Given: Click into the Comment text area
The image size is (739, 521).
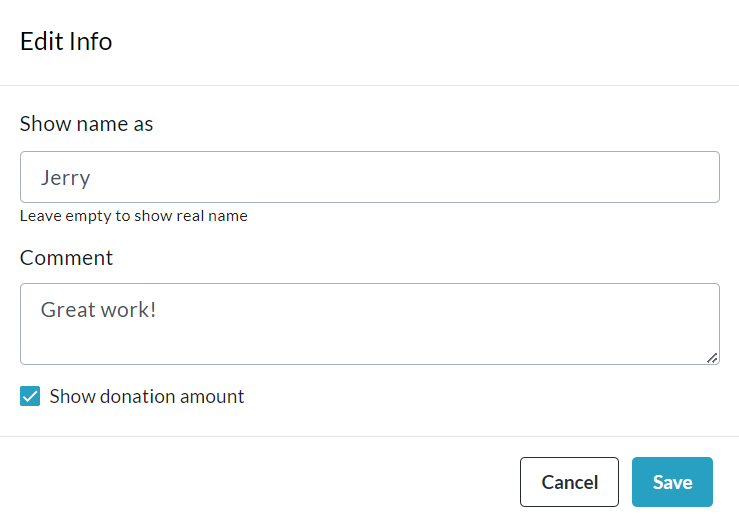Looking at the screenshot, I should tap(369, 323).
